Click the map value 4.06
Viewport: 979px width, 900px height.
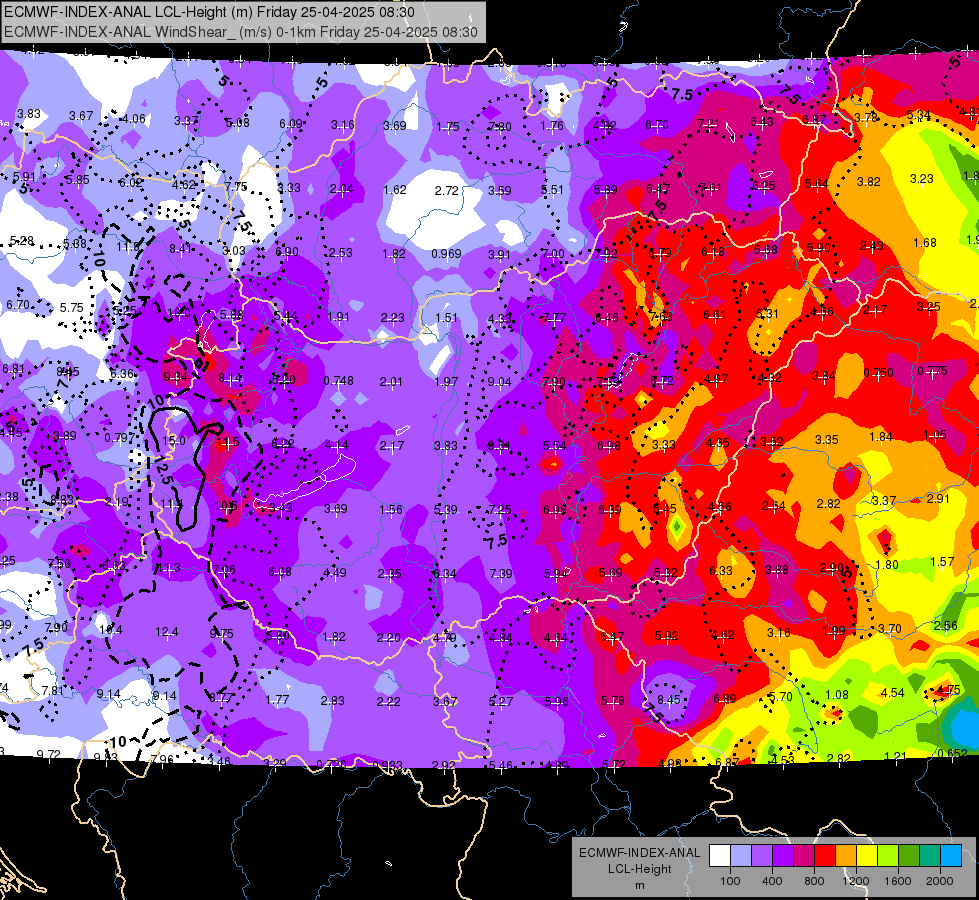point(134,119)
